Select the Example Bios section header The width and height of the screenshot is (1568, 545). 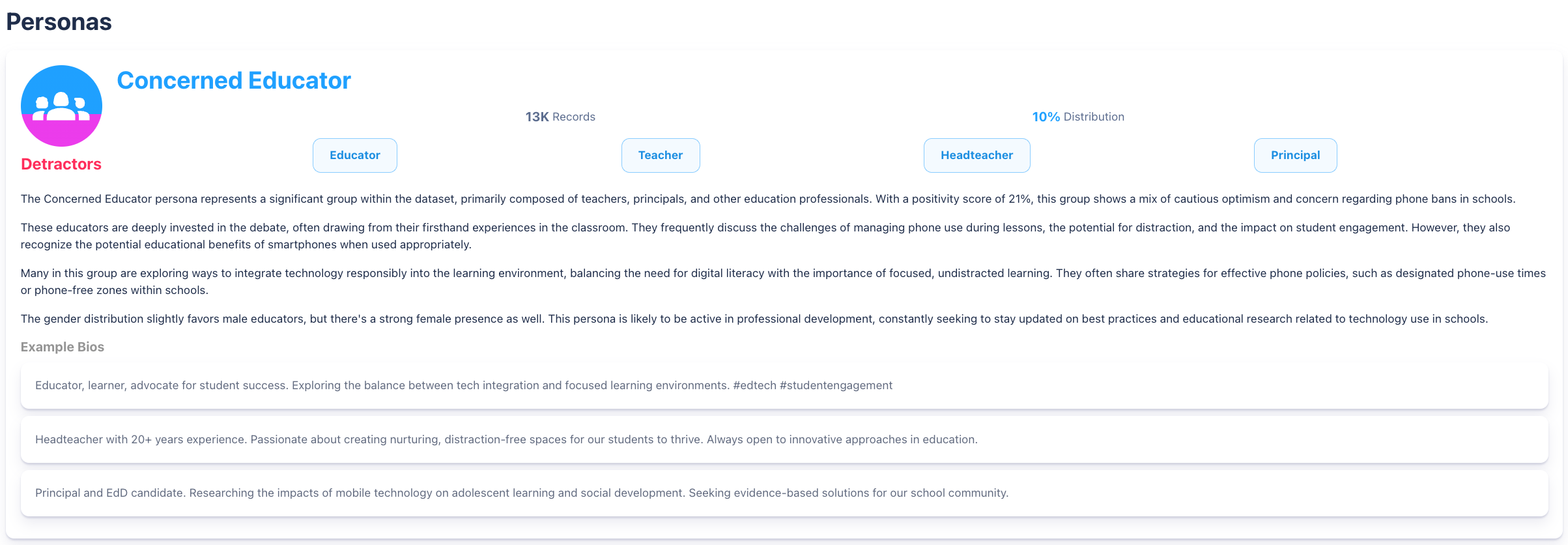pos(62,347)
